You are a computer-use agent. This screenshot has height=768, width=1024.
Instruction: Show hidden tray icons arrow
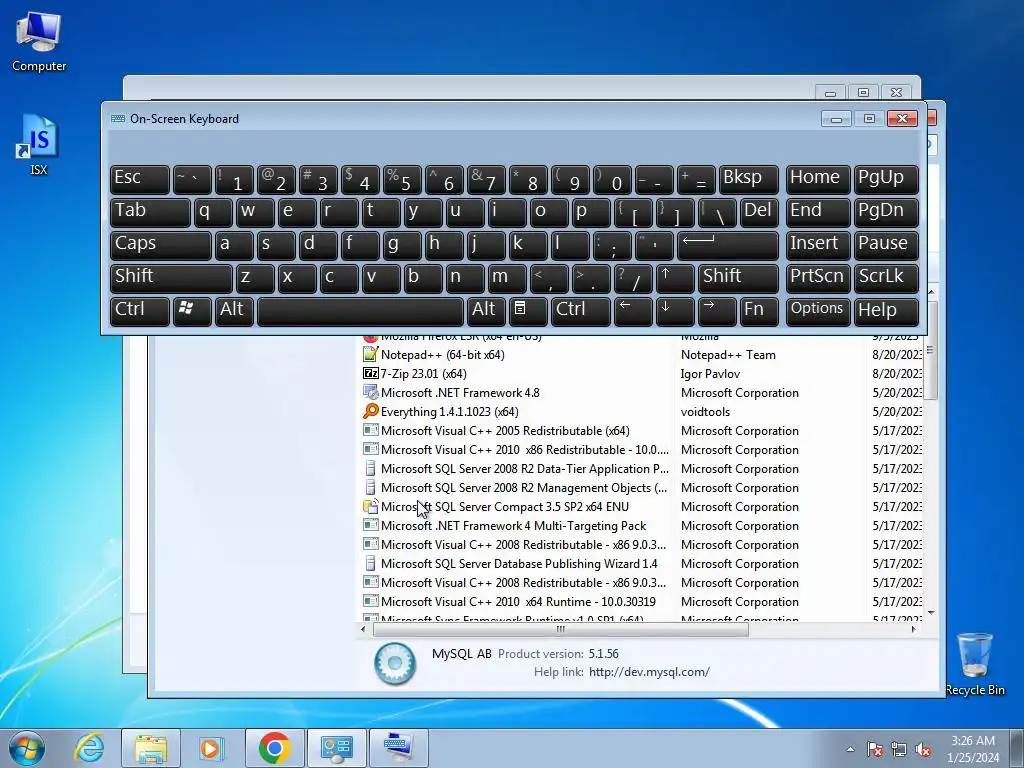tap(850, 749)
